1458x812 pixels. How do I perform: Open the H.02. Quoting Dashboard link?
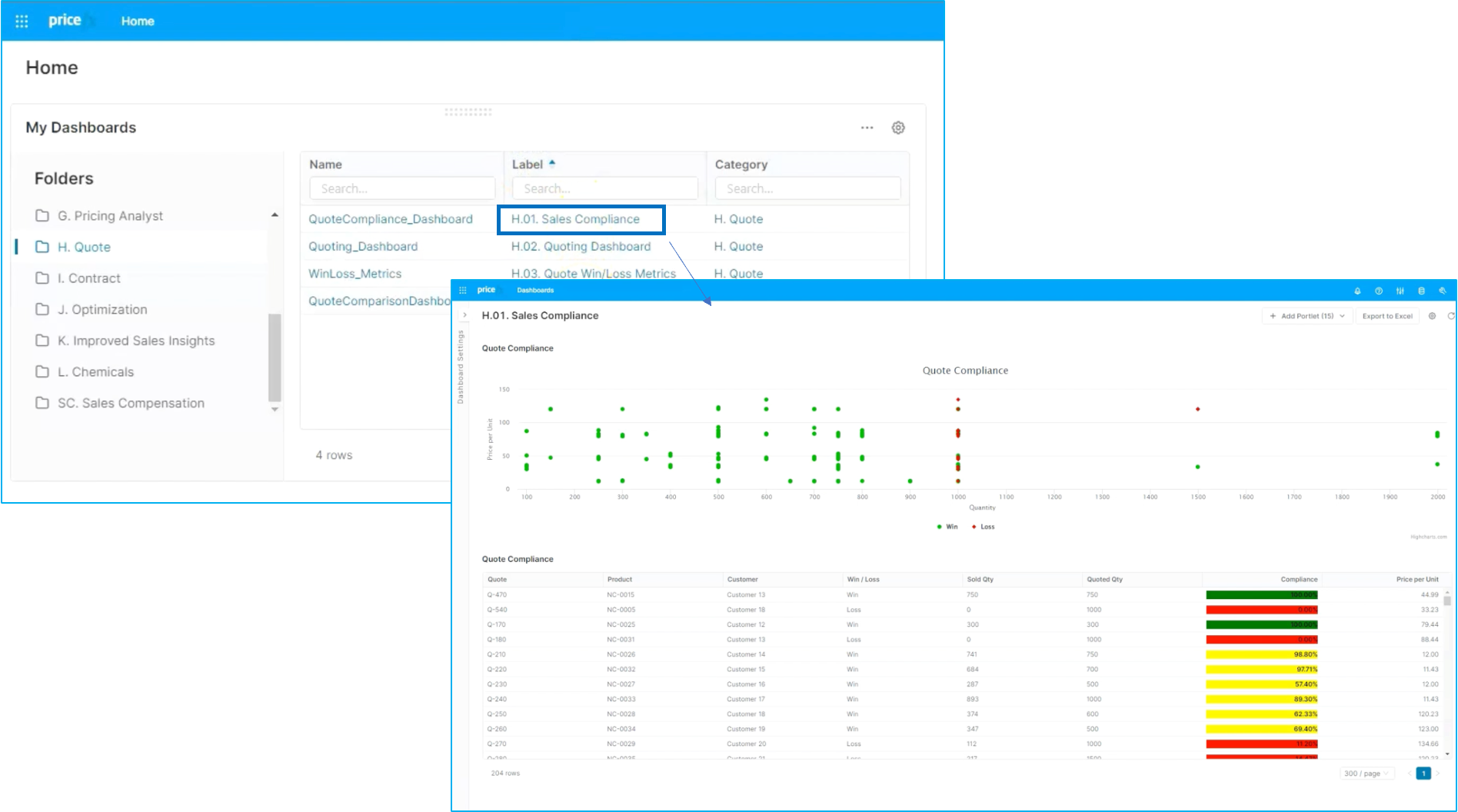(581, 246)
